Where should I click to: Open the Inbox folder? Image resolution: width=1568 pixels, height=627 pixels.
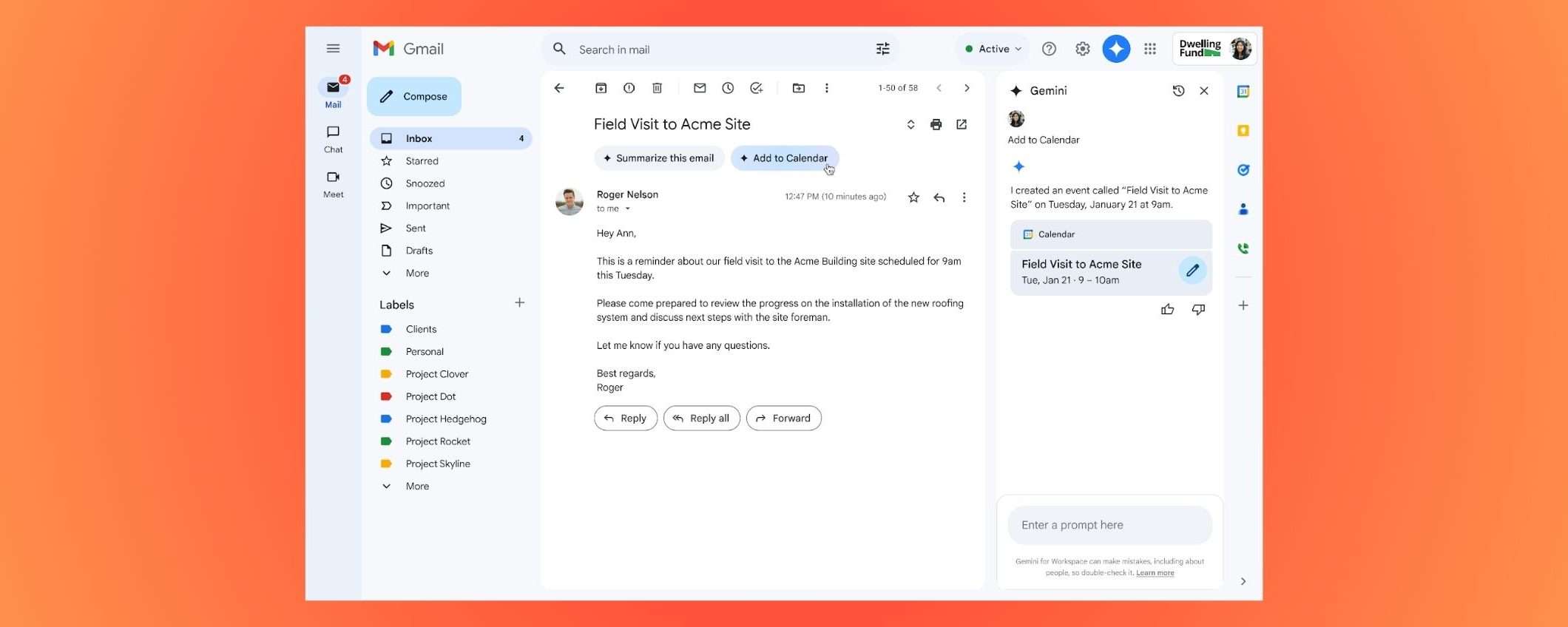450,138
